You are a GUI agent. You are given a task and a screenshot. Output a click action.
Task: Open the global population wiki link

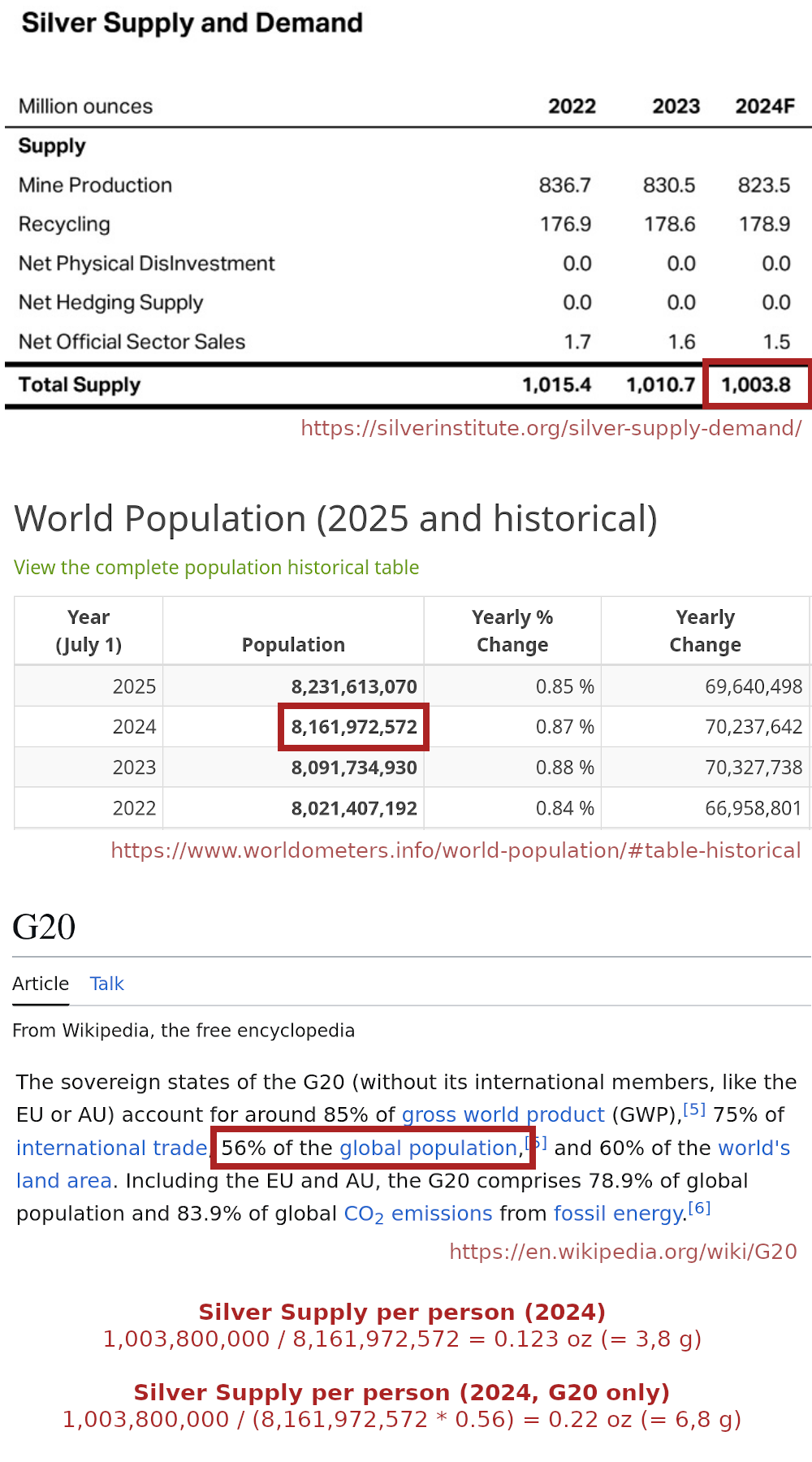(x=429, y=1148)
